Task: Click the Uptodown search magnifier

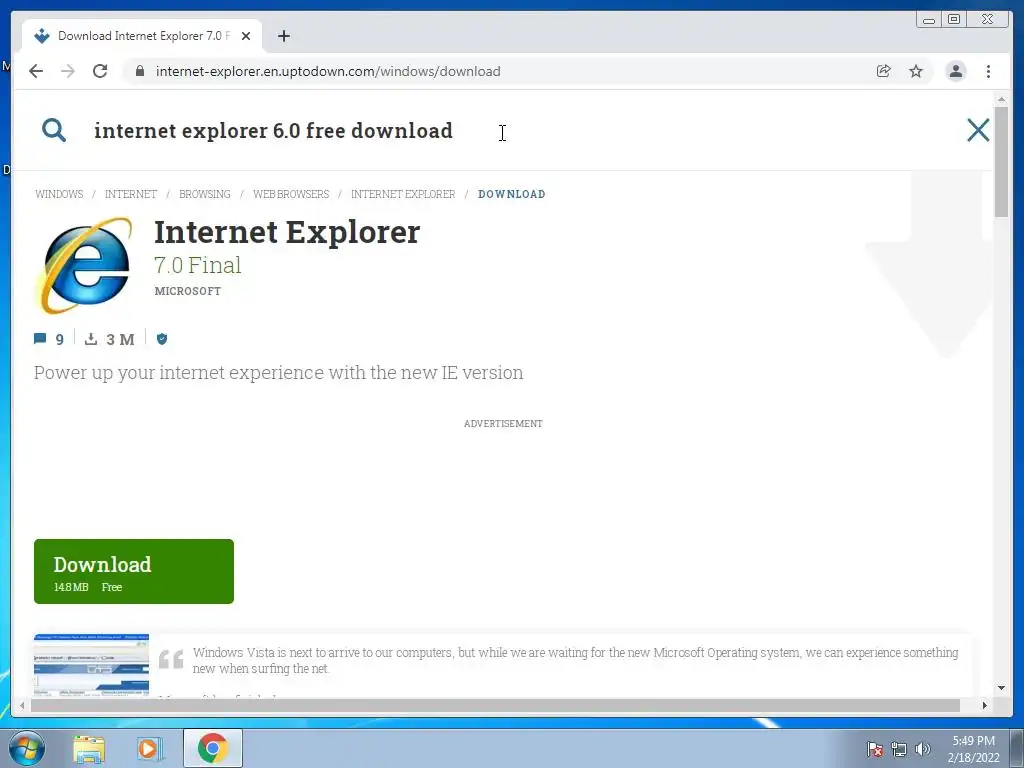Action: (54, 130)
